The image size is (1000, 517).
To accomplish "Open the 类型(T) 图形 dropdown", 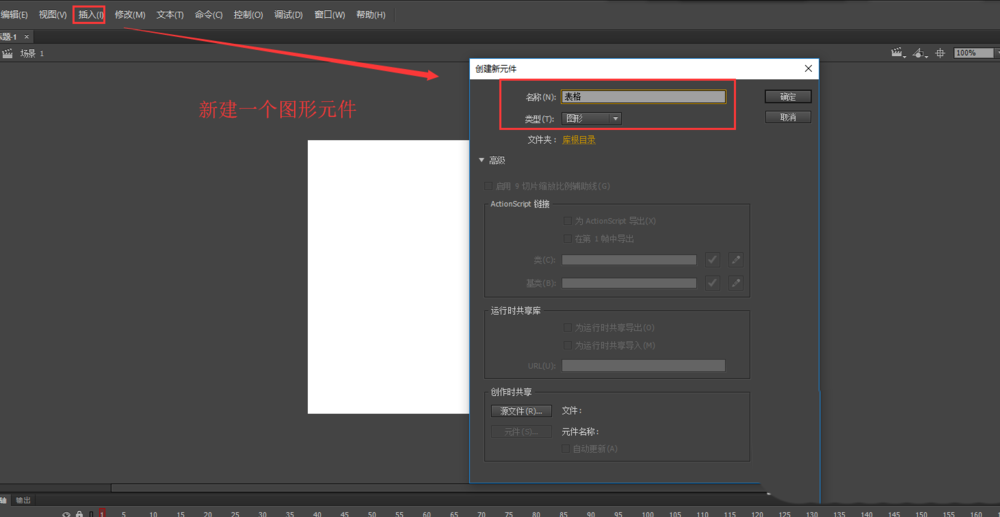I will click(591, 119).
